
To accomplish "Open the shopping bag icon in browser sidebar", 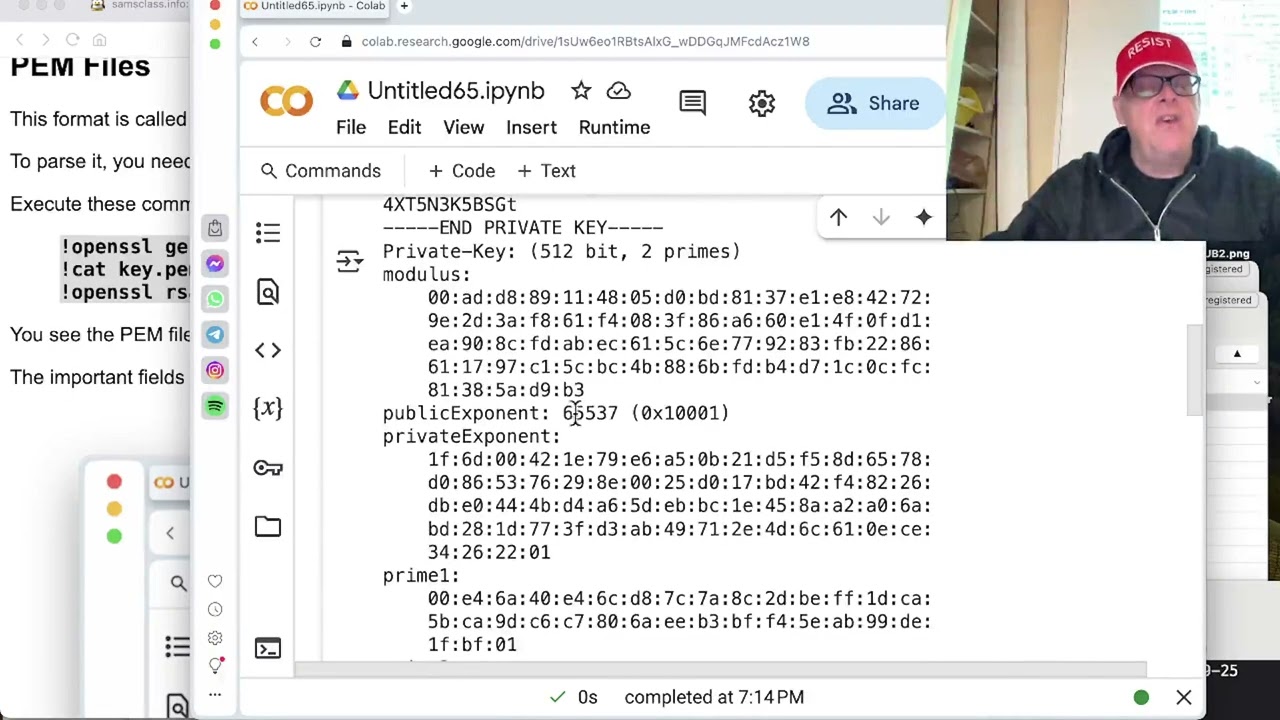I will 215,228.
